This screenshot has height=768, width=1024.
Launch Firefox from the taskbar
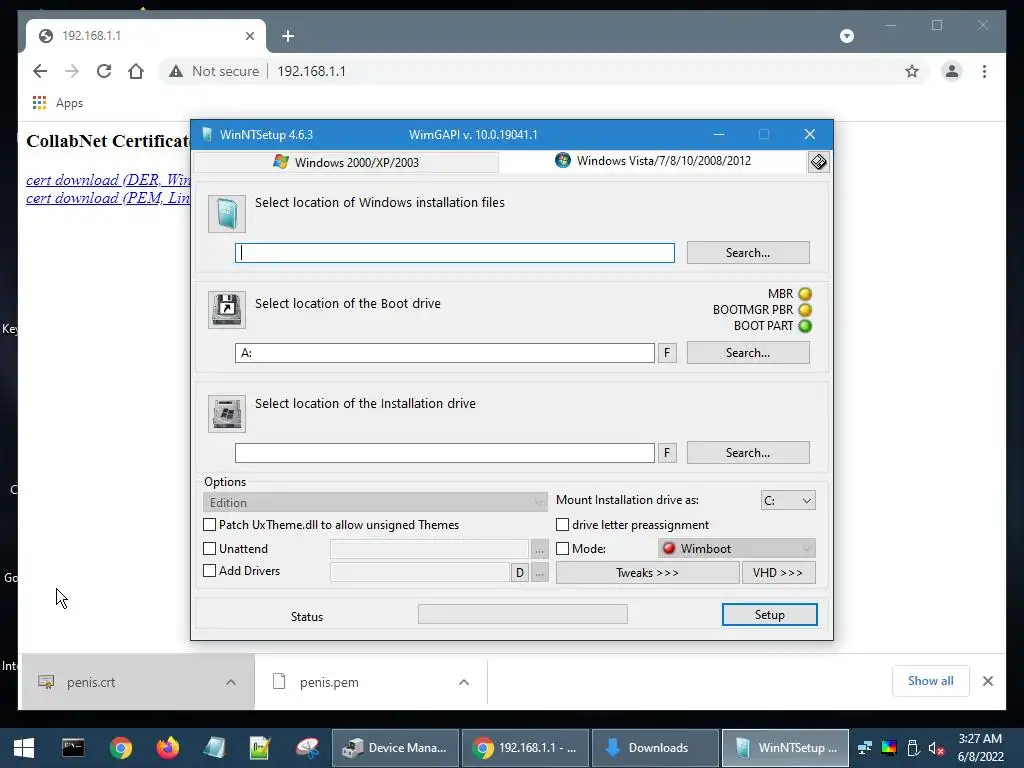[167, 748]
